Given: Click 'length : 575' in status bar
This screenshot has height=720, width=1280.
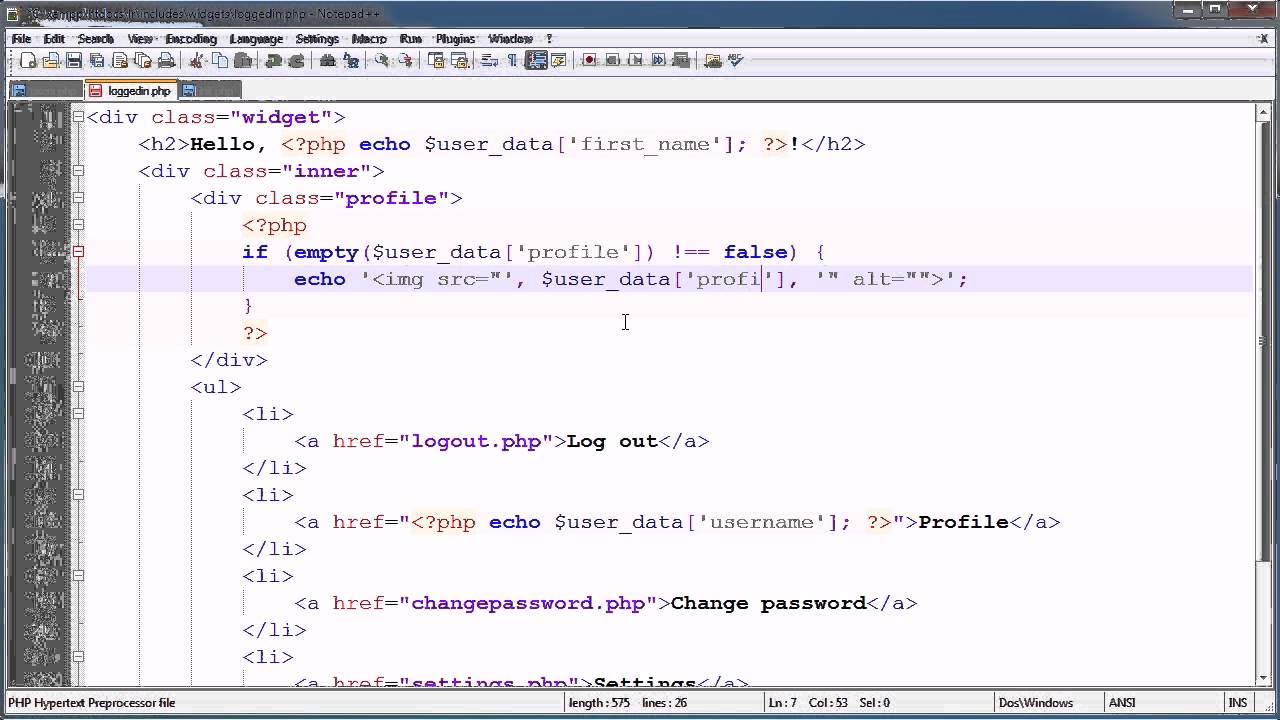Looking at the screenshot, I should coord(599,703).
